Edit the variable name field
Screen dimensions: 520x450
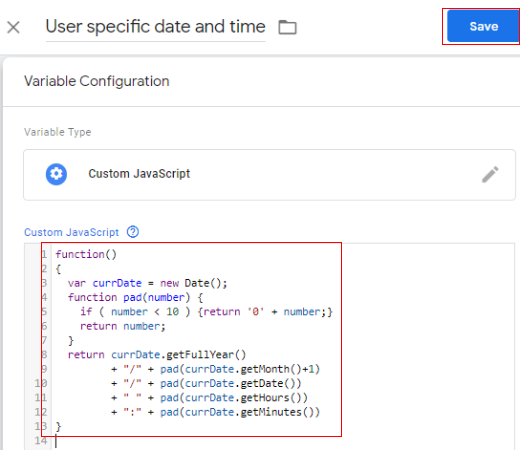coord(155,27)
